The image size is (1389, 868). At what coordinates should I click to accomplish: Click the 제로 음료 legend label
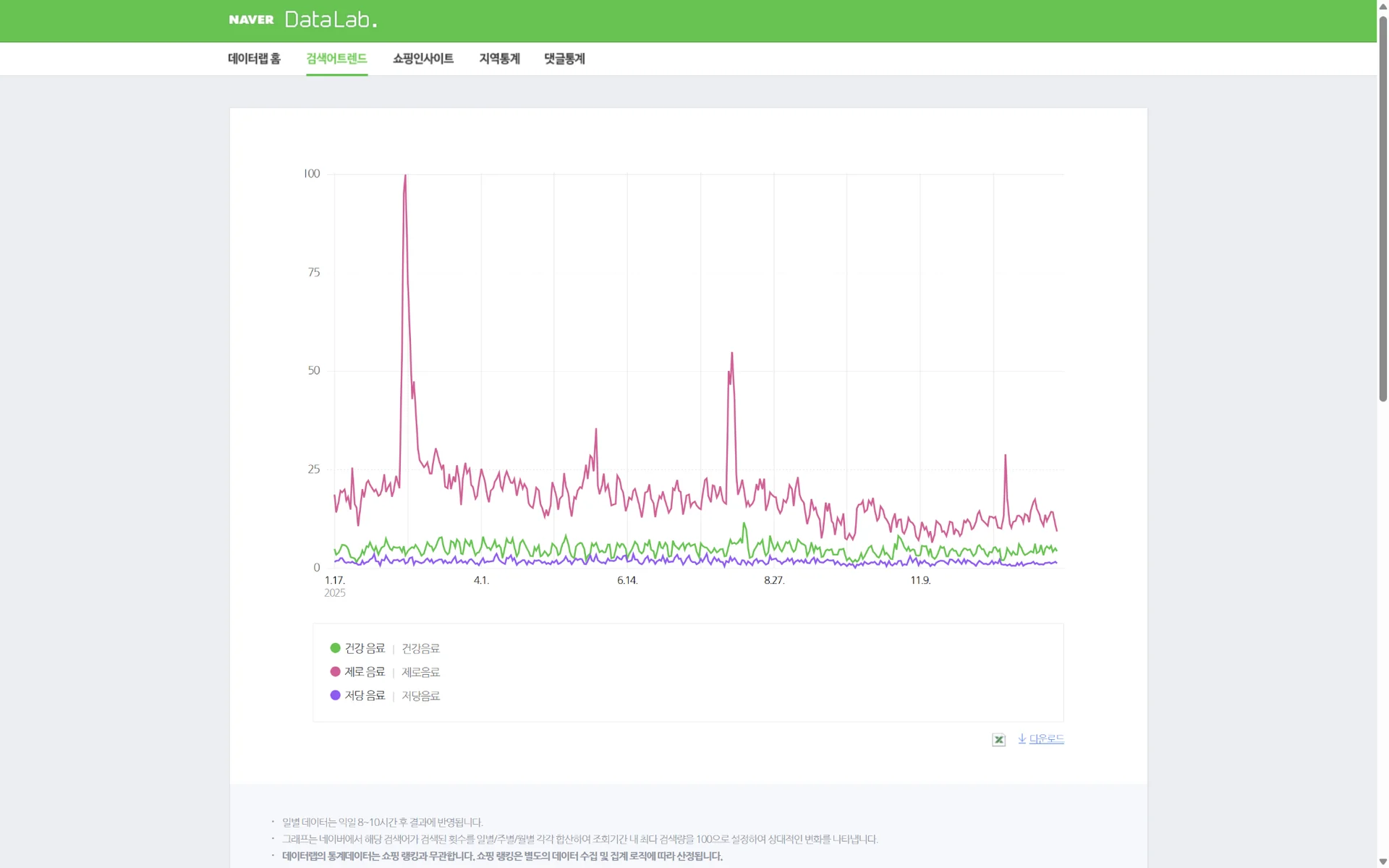tap(365, 671)
